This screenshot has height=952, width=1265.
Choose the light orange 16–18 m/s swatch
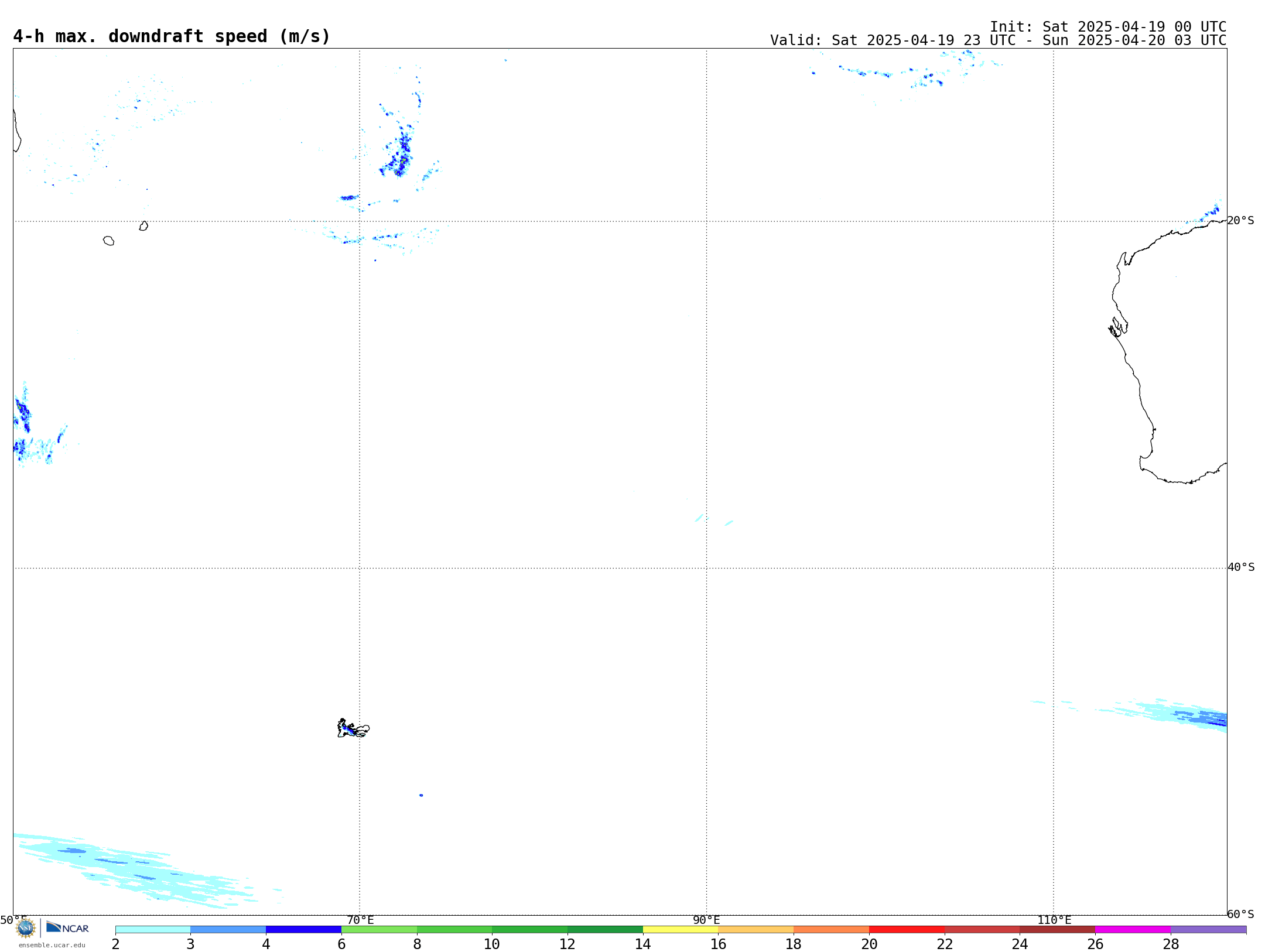click(x=756, y=930)
